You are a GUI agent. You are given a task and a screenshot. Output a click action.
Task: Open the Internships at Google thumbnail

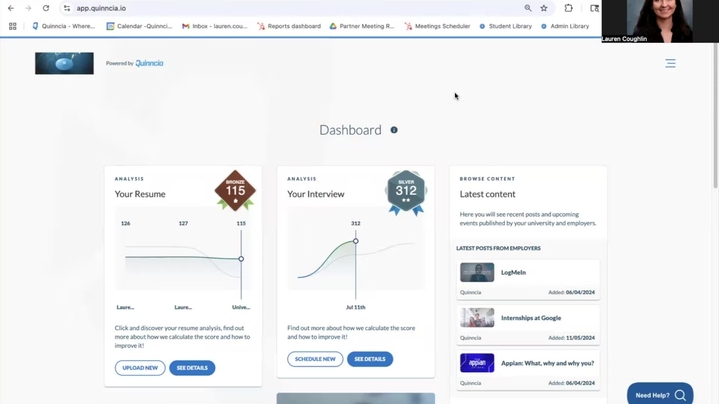point(477,318)
